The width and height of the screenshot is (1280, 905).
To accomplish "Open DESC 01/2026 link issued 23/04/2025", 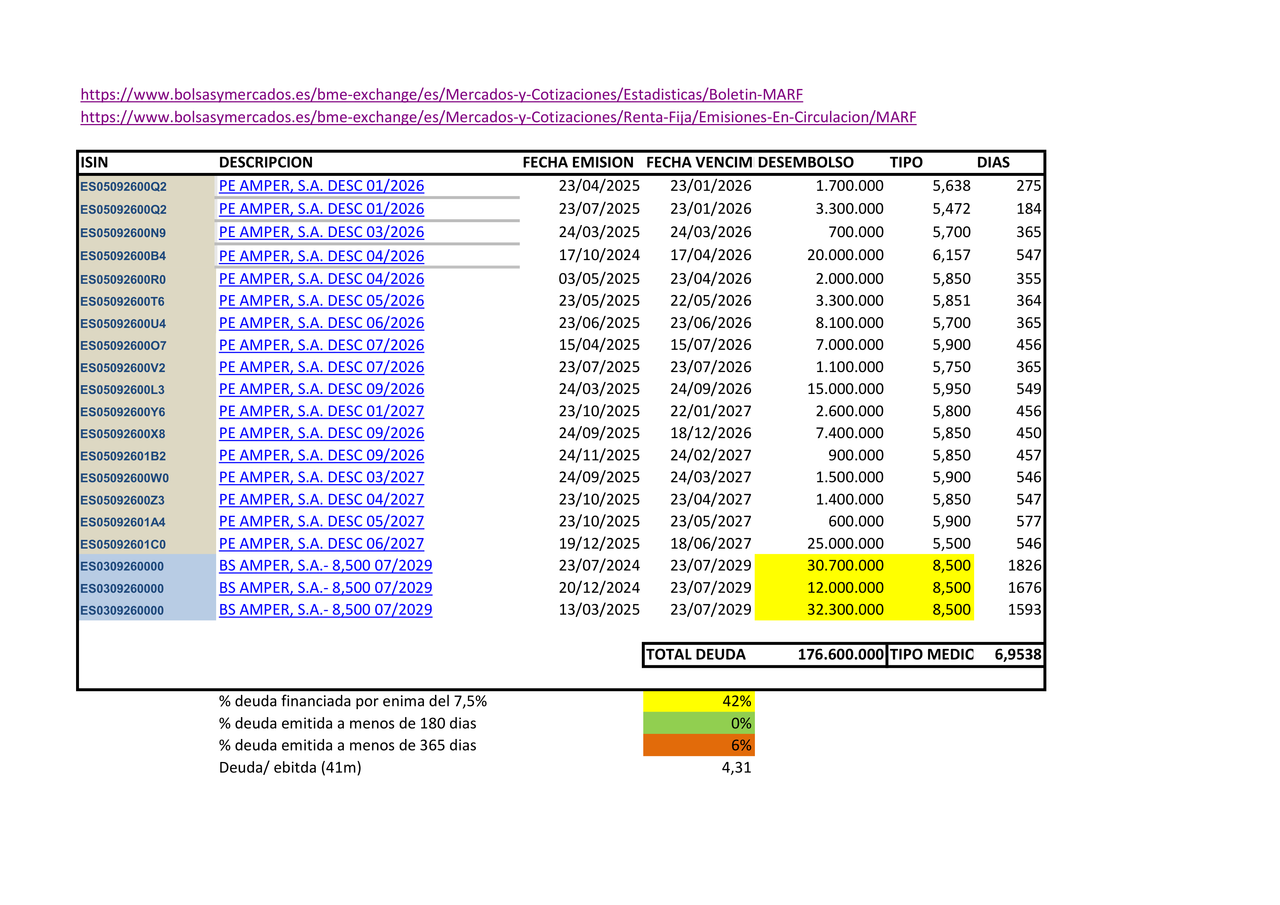I will tap(321, 186).
